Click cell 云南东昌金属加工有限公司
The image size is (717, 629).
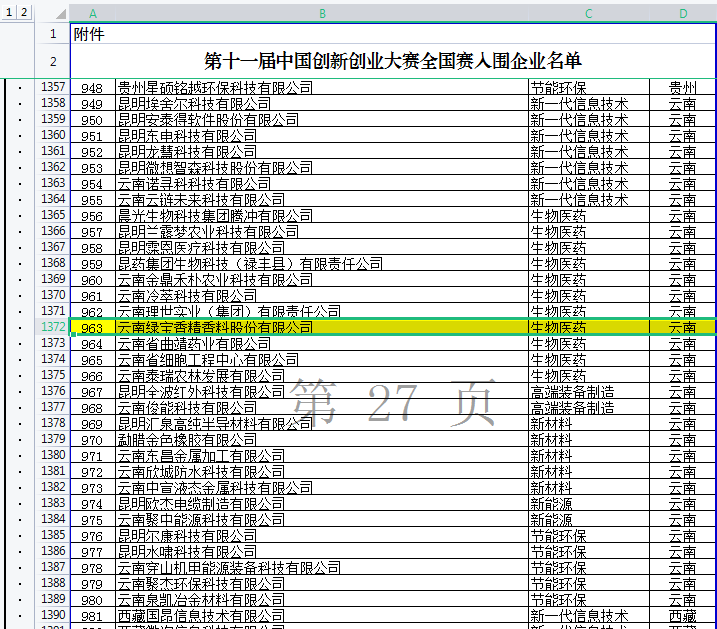pyautogui.click(x=322, y=455)
